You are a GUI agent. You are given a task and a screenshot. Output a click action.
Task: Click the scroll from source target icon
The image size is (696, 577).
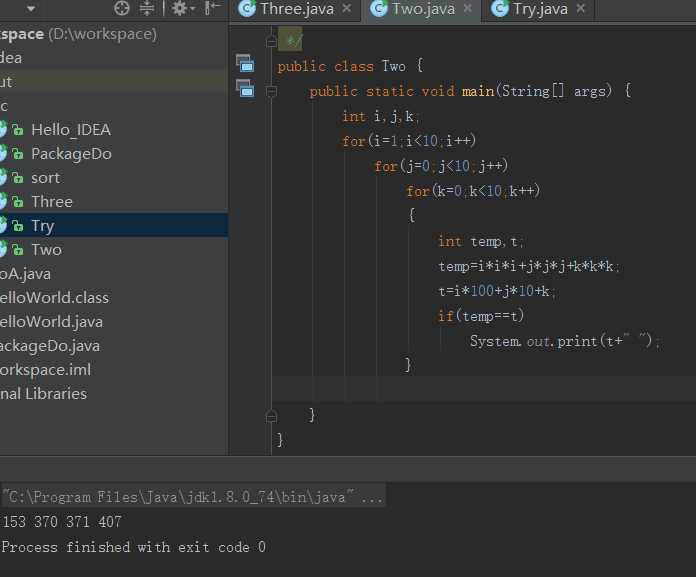point(122,8)
